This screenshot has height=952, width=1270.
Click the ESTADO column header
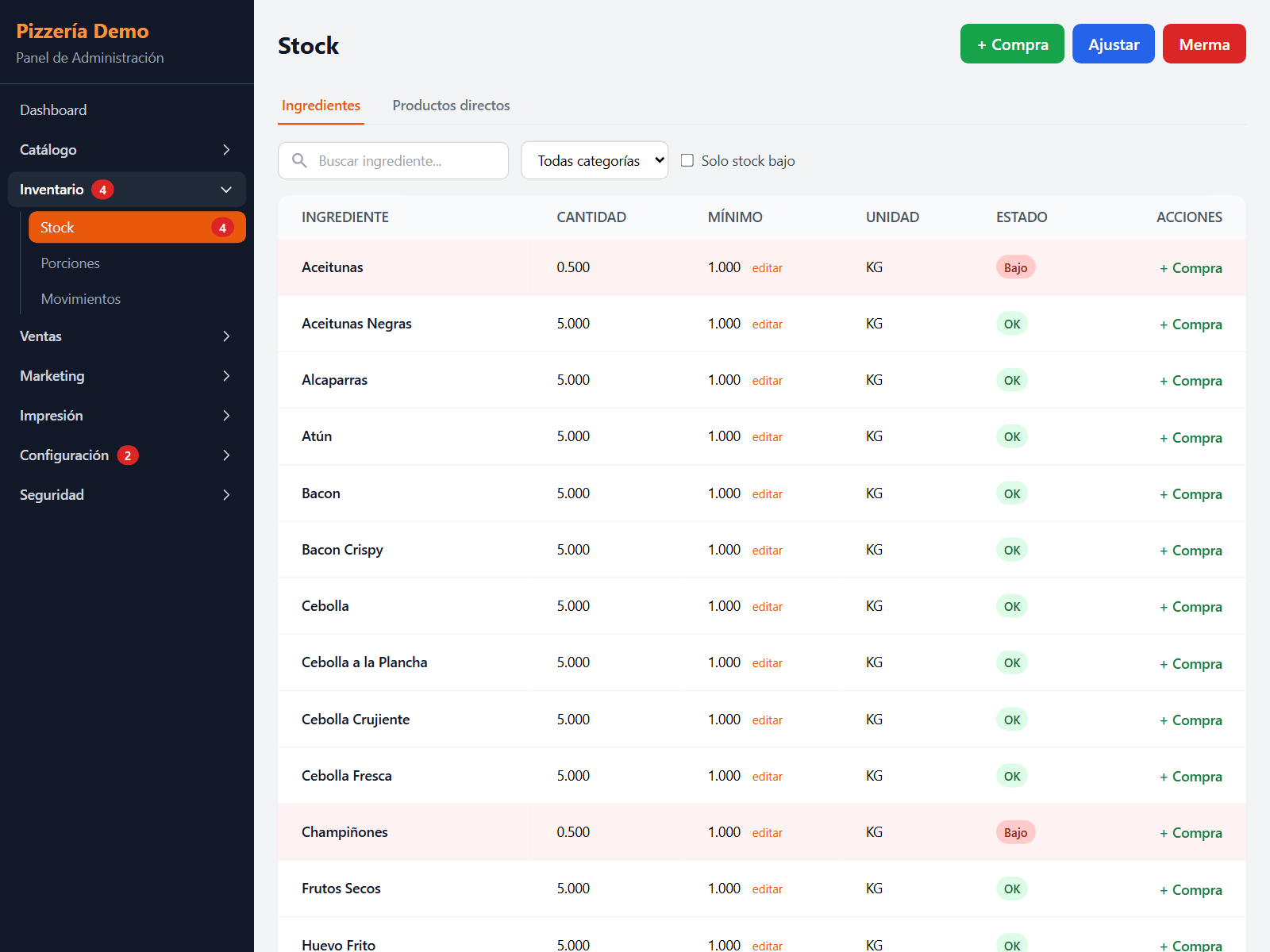[1022, 217]
